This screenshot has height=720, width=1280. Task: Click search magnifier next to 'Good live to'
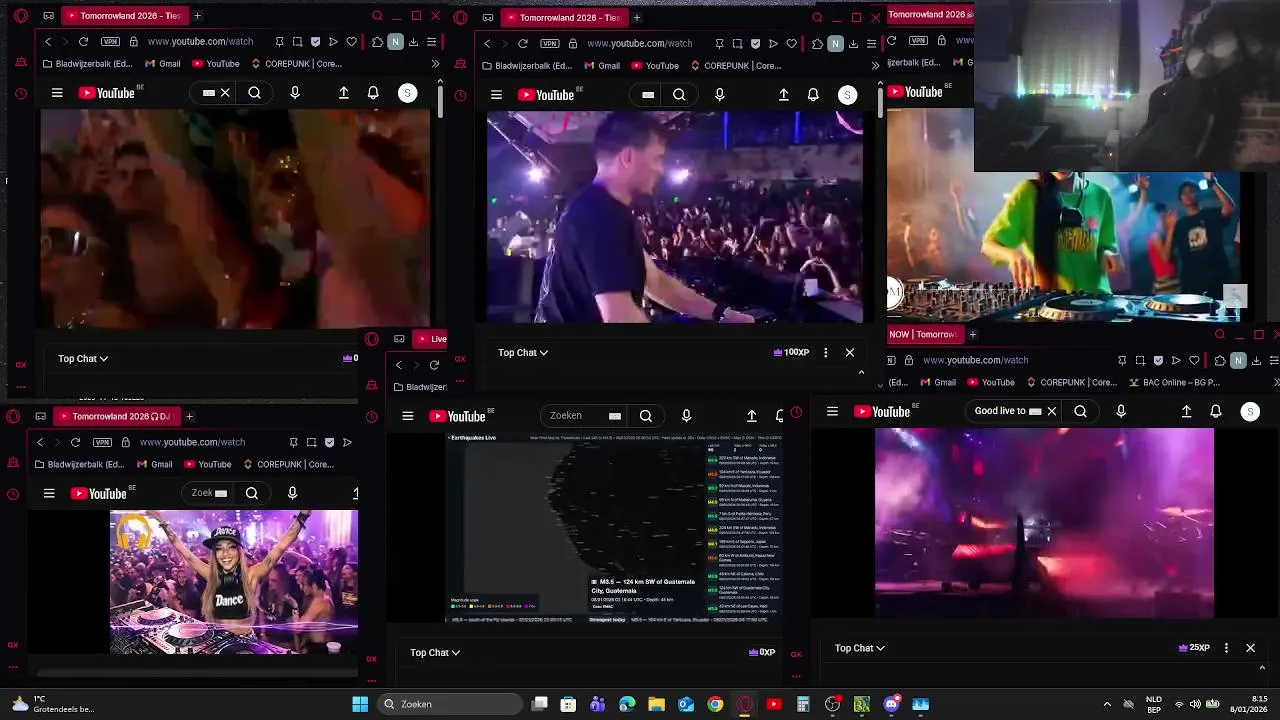1080,411
